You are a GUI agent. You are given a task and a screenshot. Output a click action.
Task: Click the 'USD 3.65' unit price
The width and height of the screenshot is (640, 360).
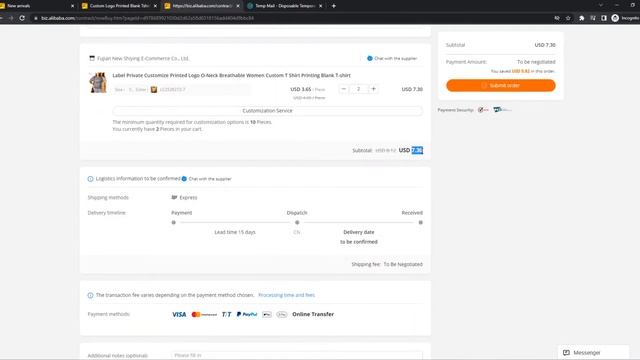click(x=301, y=89)
